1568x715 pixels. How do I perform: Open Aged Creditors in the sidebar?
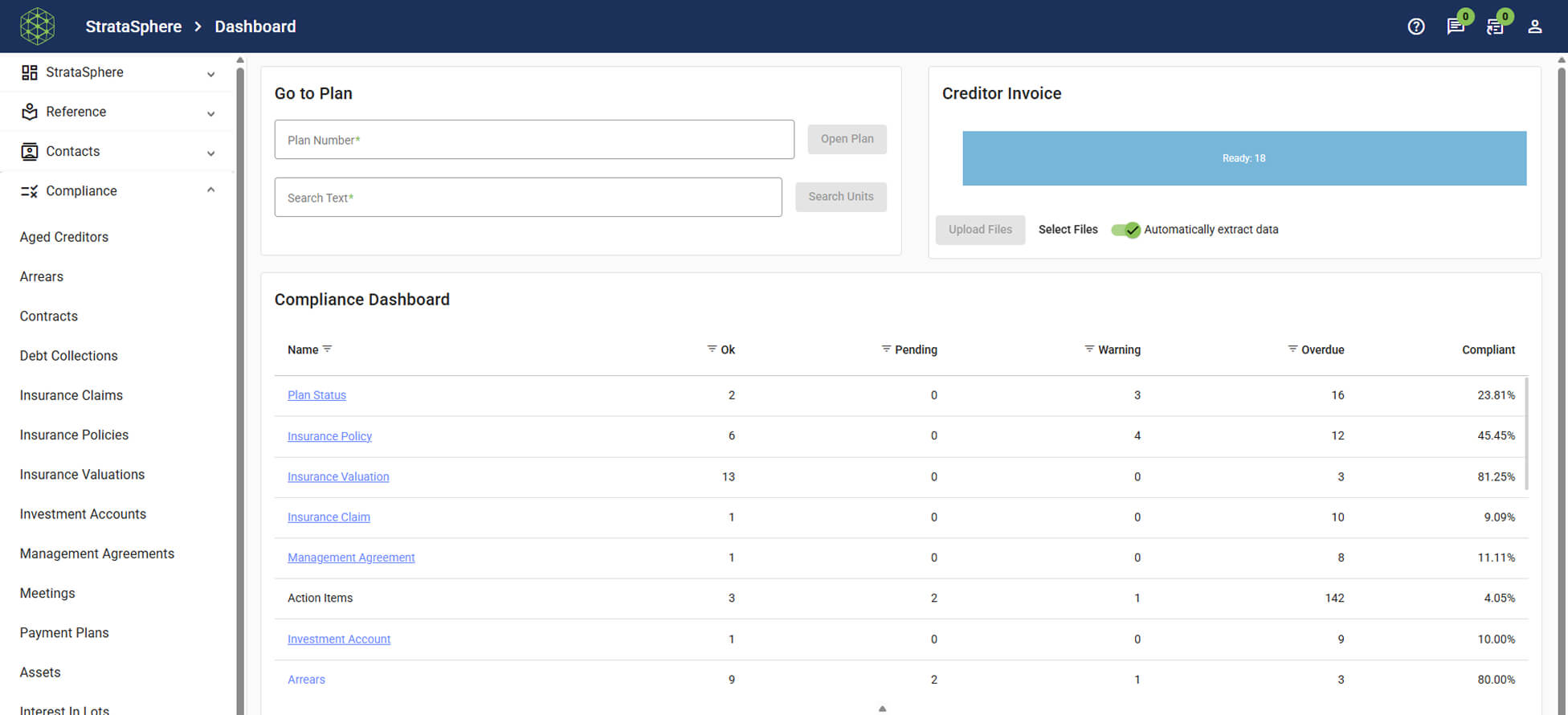[x=64, y=237]
